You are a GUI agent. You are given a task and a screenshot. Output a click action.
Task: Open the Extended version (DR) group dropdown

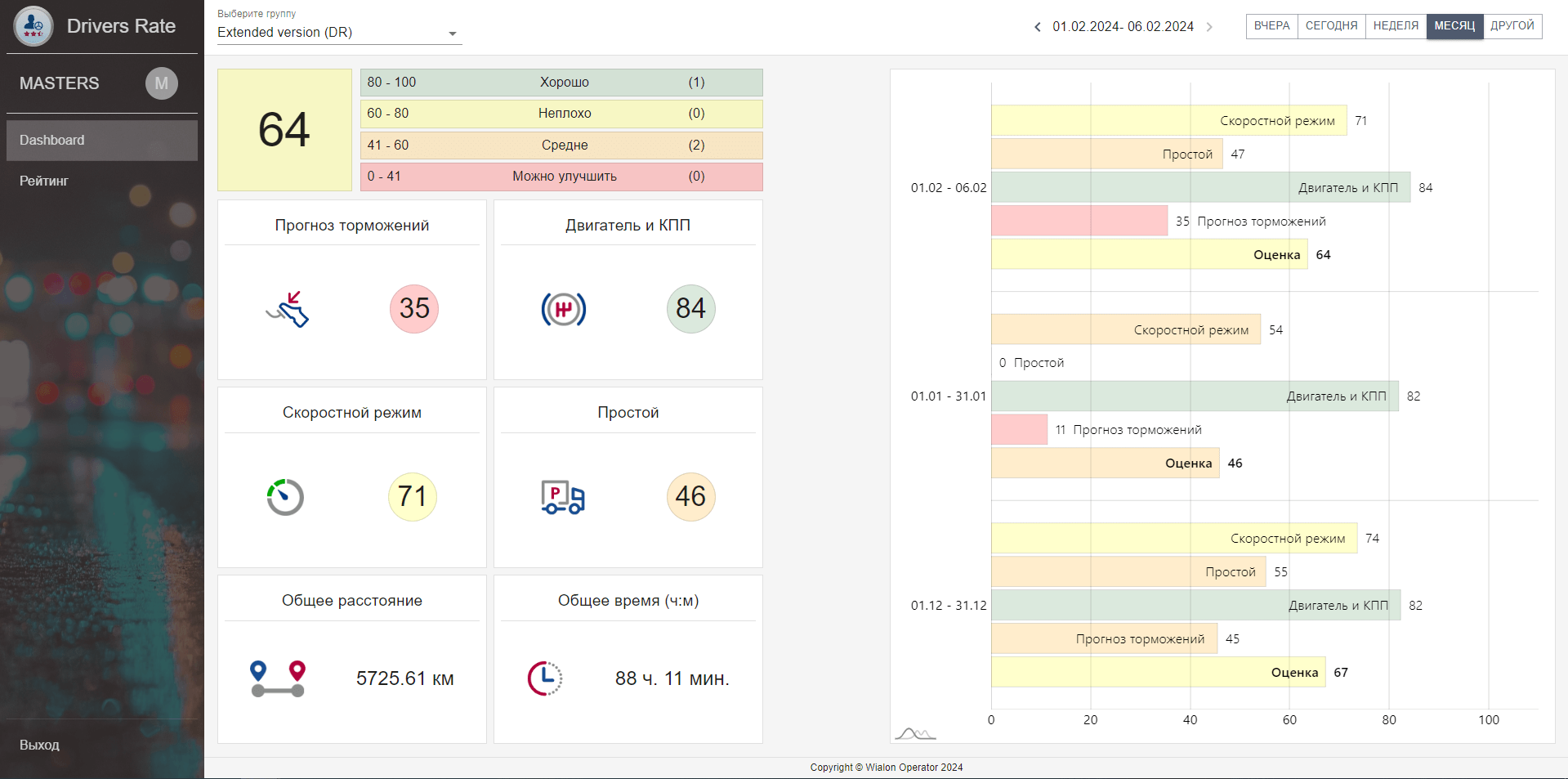point(339,33)
